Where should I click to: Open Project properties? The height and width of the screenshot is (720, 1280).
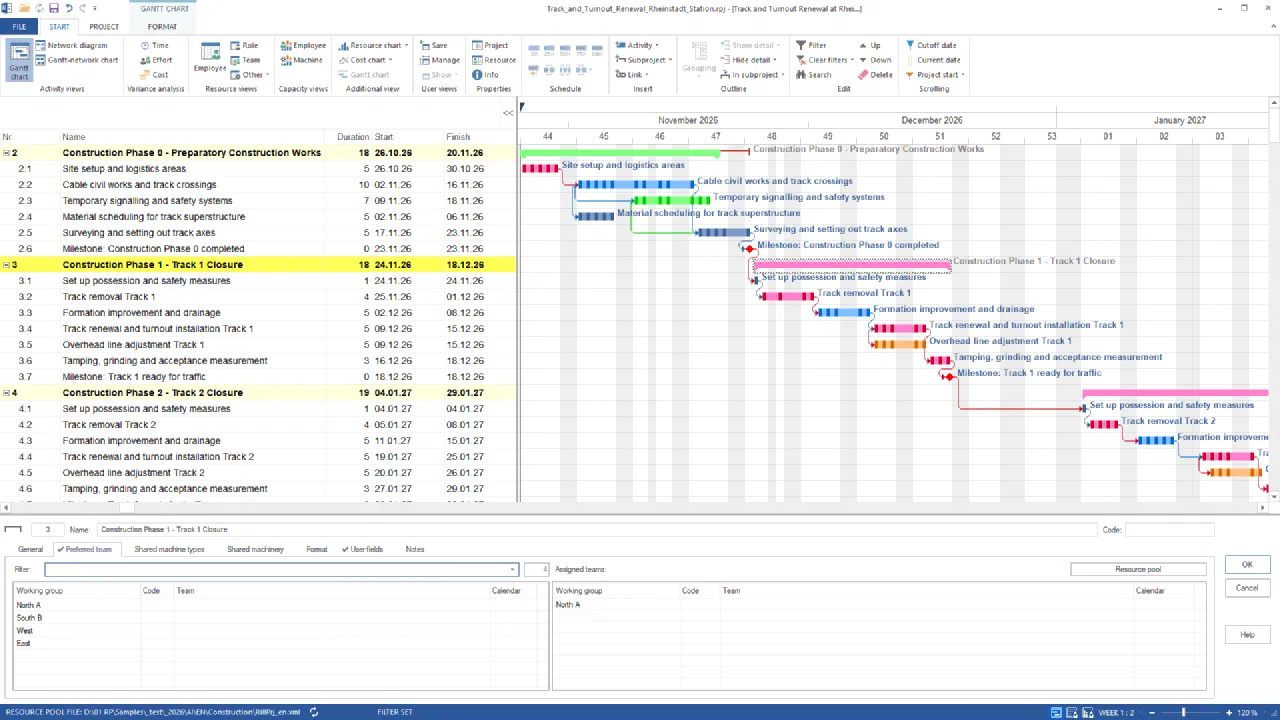coord(490,45)
